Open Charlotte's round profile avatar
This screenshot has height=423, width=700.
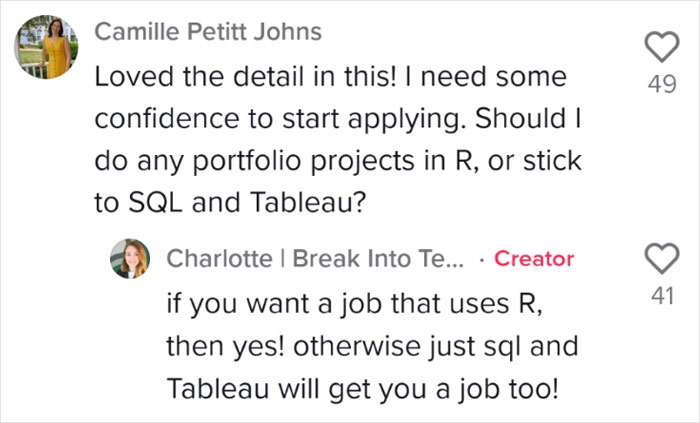130,258
